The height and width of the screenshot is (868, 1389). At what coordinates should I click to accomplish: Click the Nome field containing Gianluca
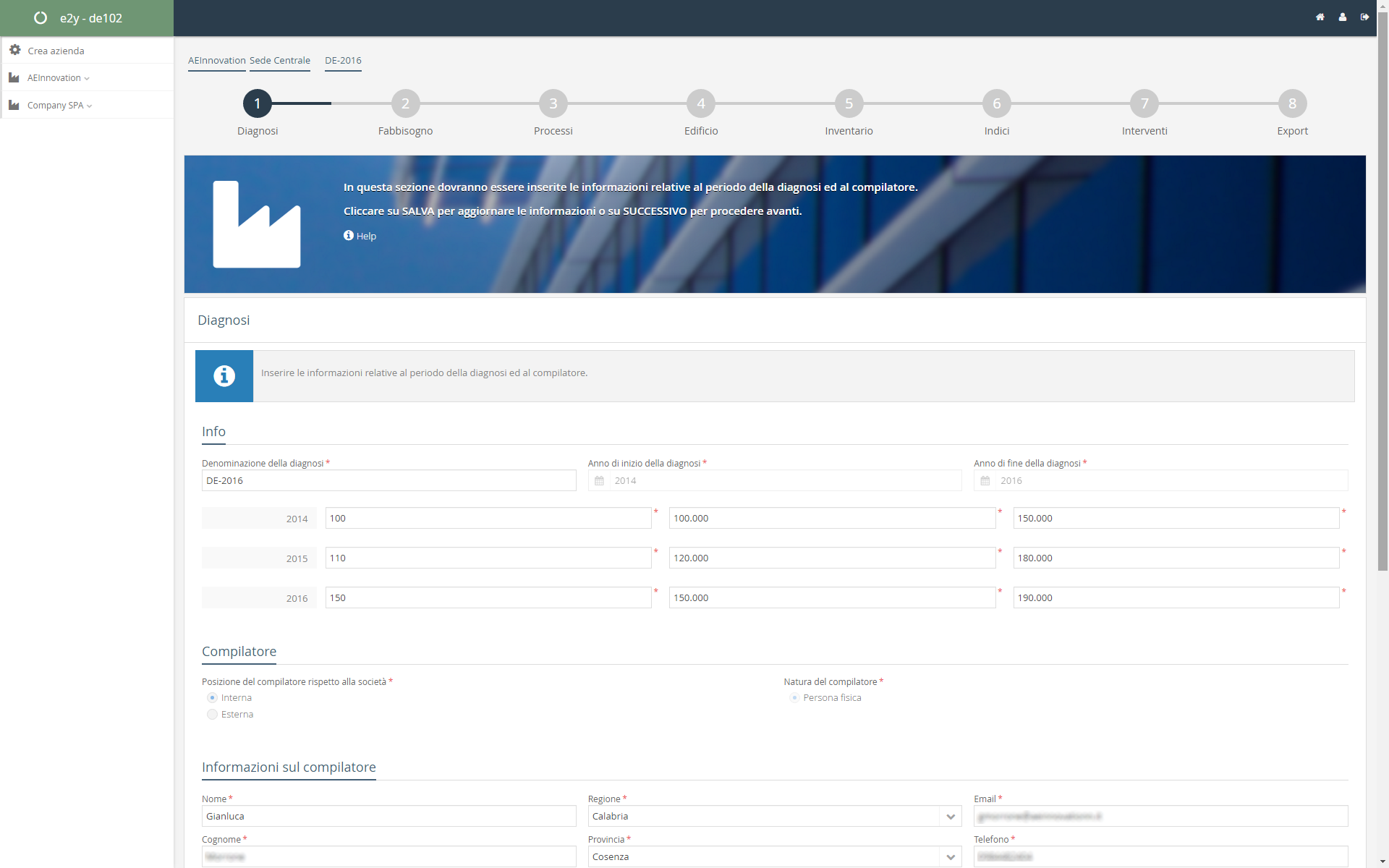(x=389, y=816)
